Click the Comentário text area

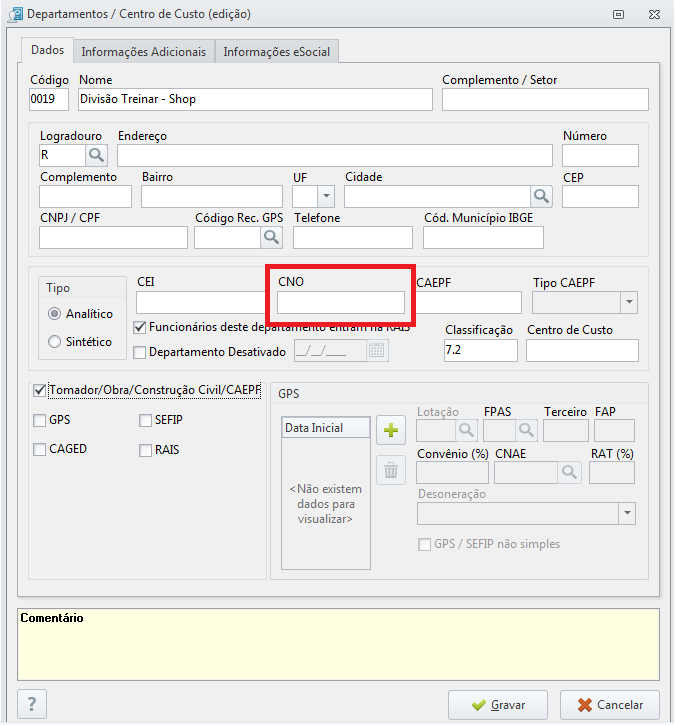click(338, 645)
